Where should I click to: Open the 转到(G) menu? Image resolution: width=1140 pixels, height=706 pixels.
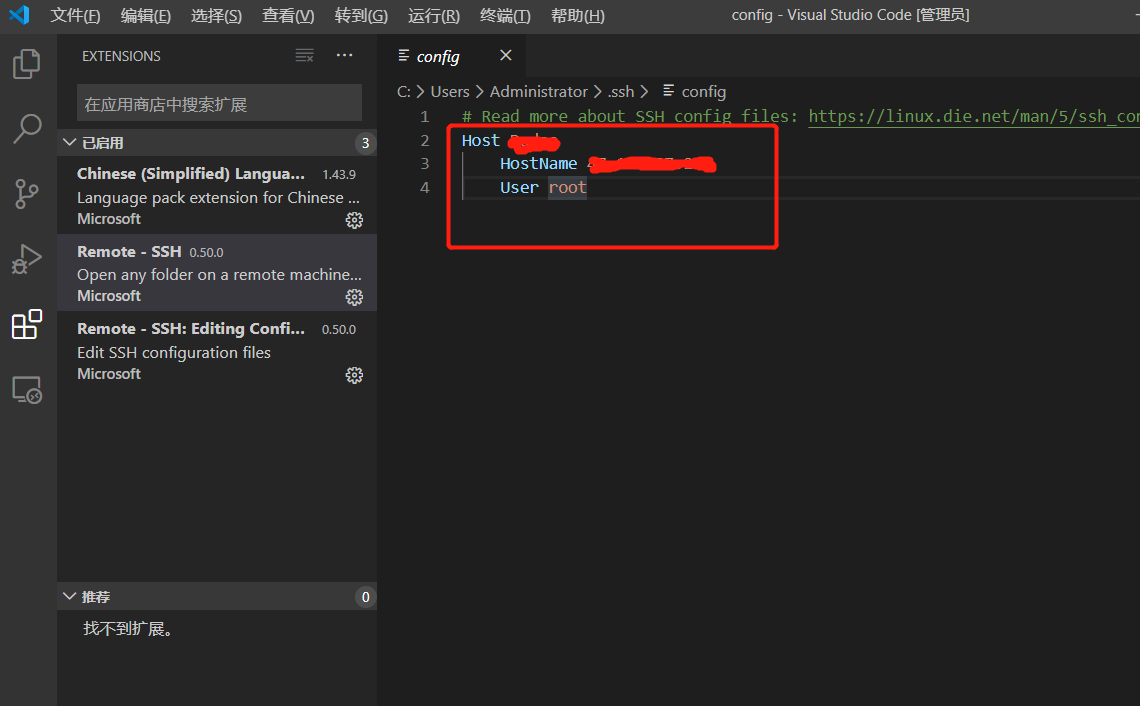click(361, 15)
